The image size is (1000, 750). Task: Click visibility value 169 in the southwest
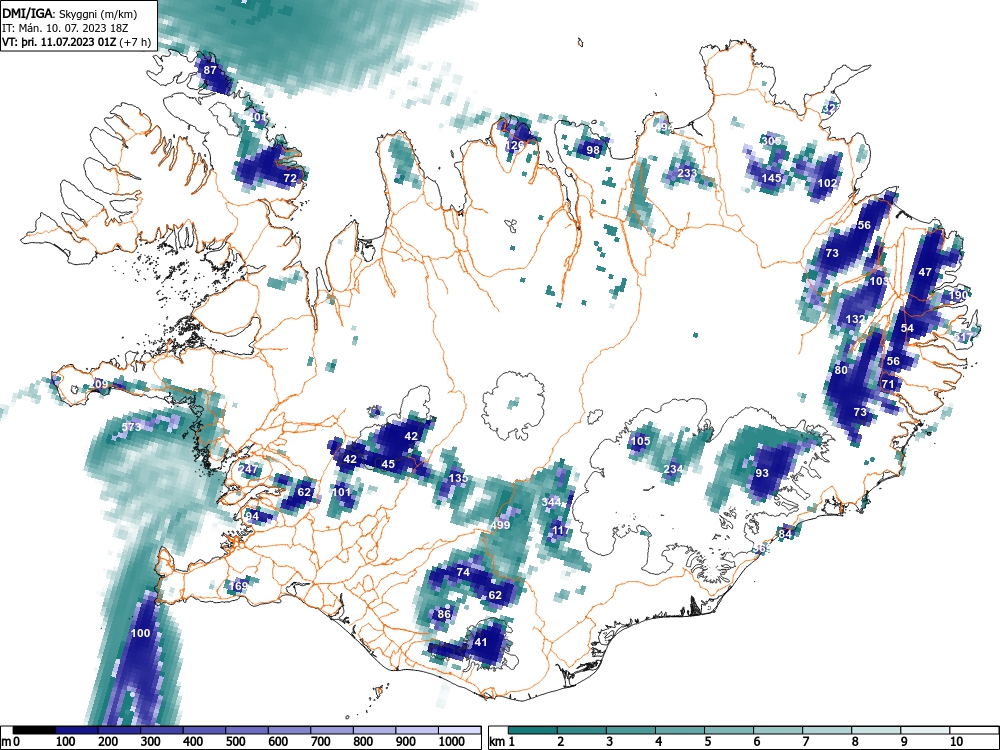tap(238, 586)
